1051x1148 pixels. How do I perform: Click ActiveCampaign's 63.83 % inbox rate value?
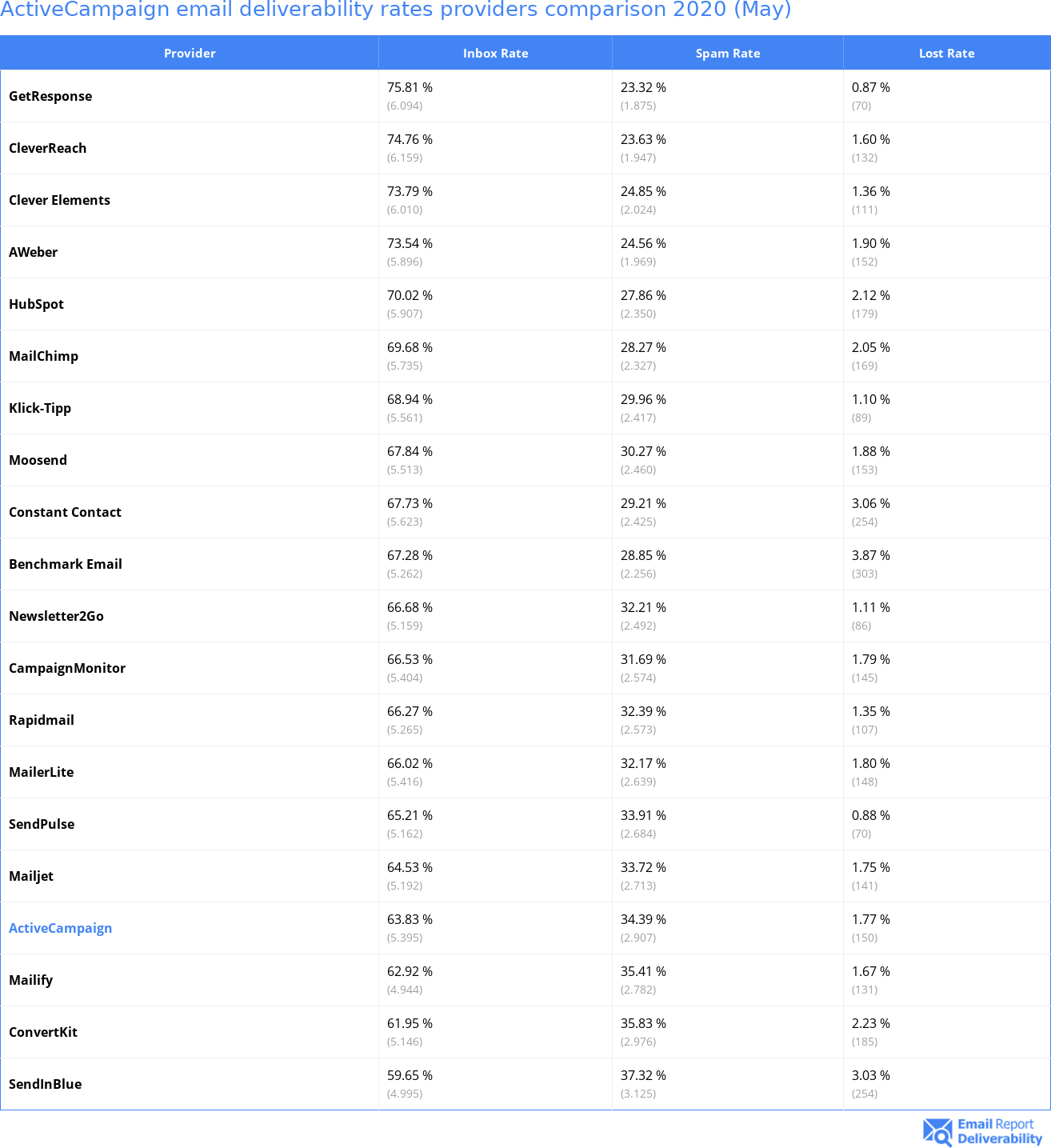[x=410, y=919]
